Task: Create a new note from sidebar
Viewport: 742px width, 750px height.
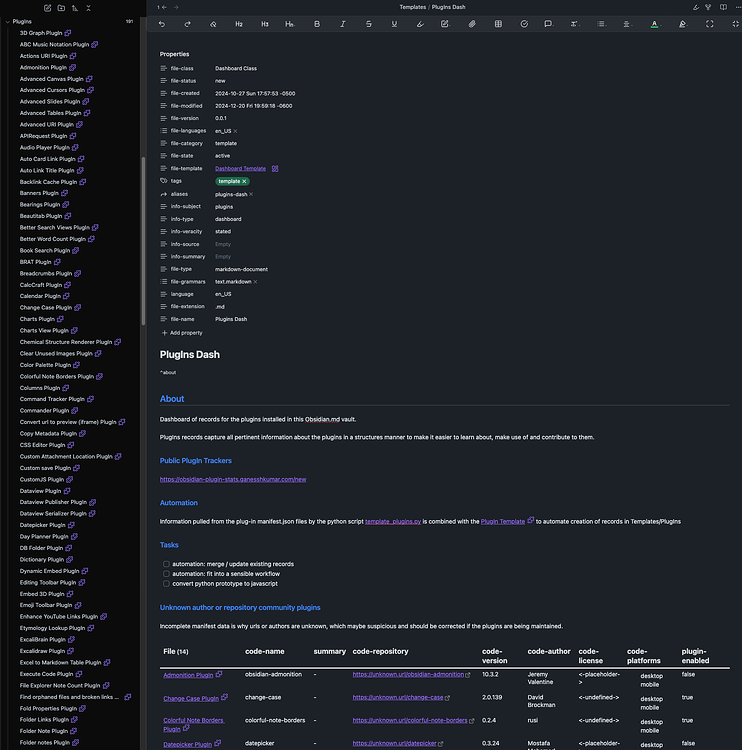Action: [47, 8]
